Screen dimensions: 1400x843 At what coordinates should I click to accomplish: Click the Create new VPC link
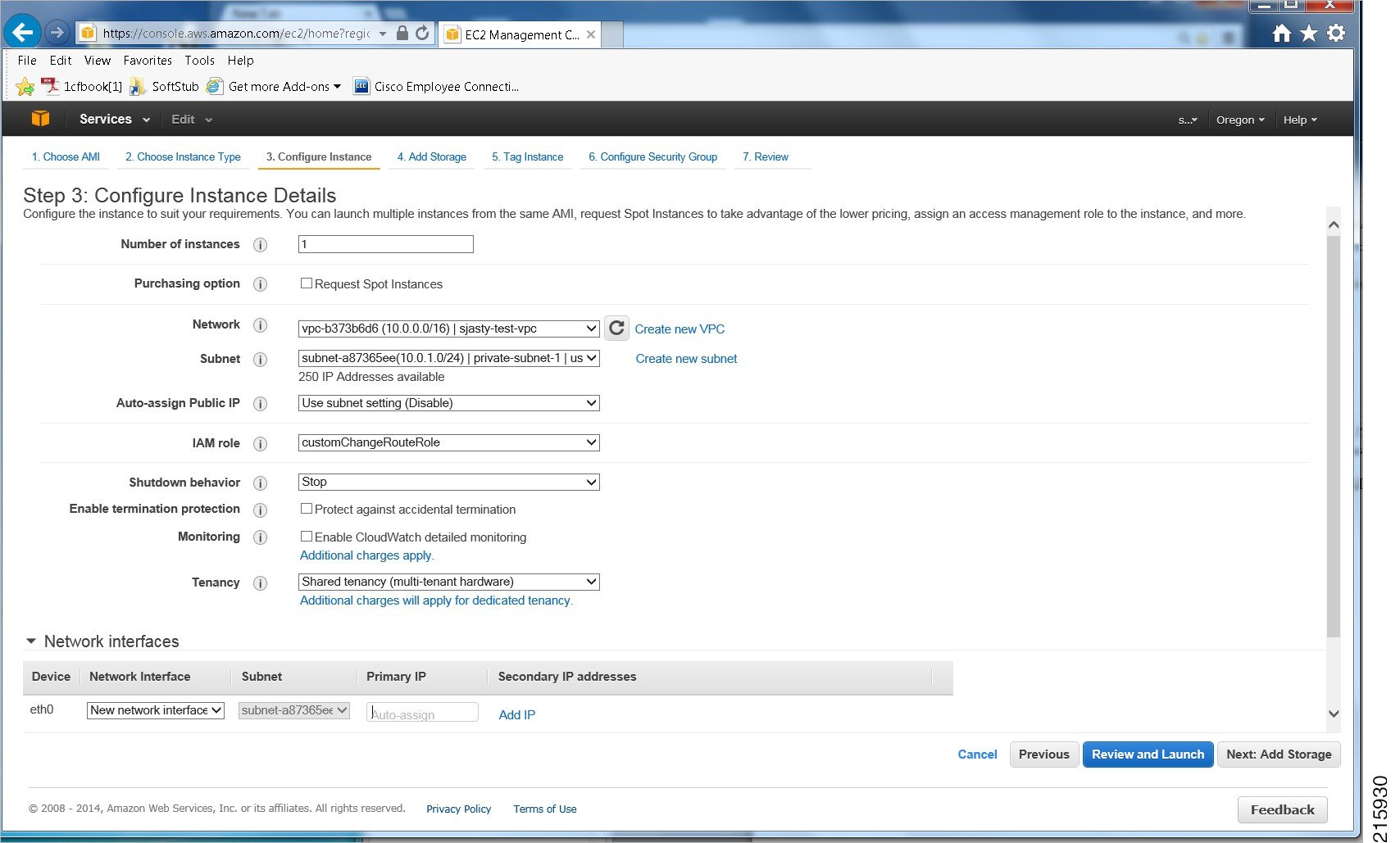tap(680, 329)
